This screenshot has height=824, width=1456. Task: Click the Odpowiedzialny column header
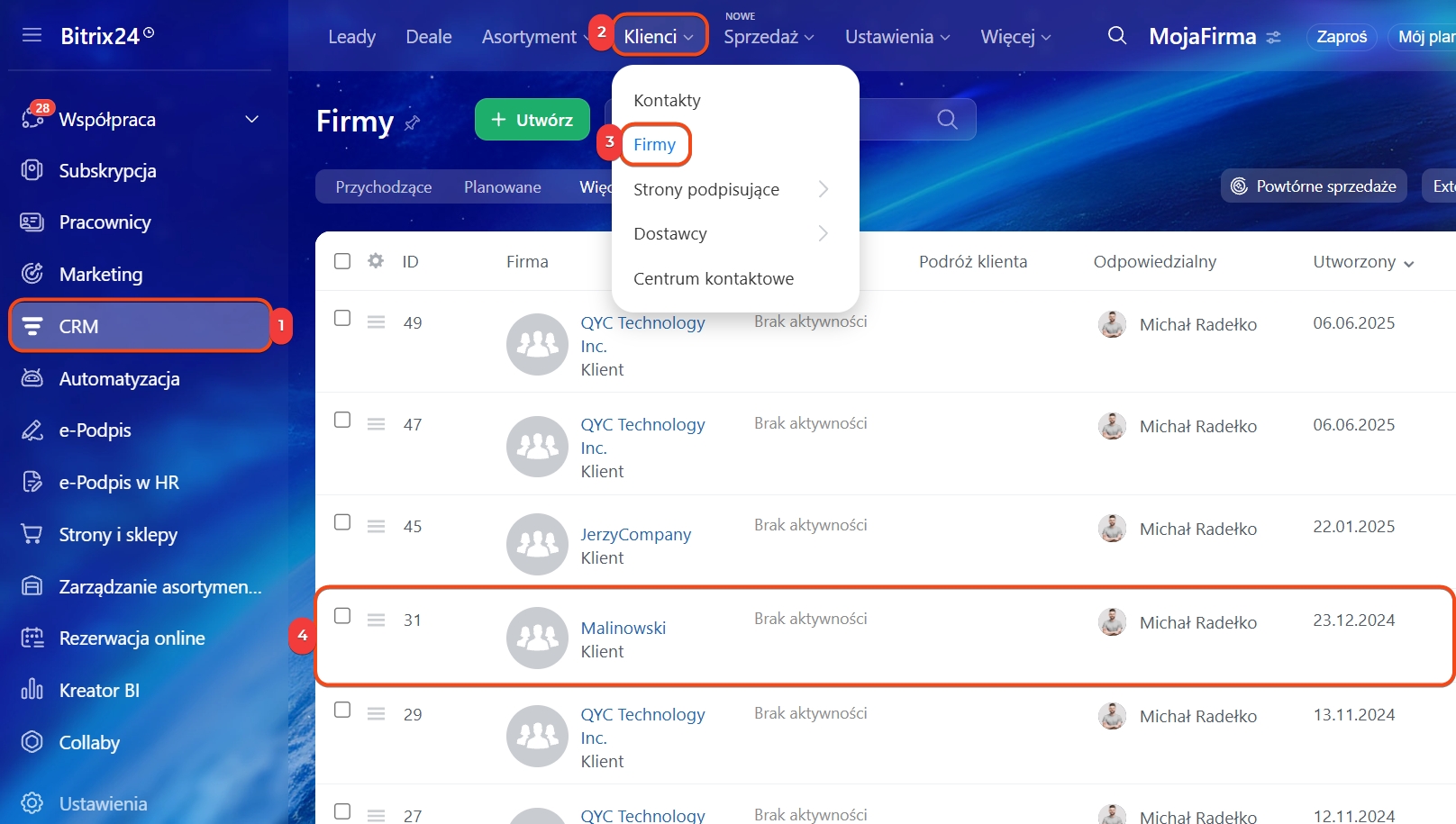tap(1155, 261)
